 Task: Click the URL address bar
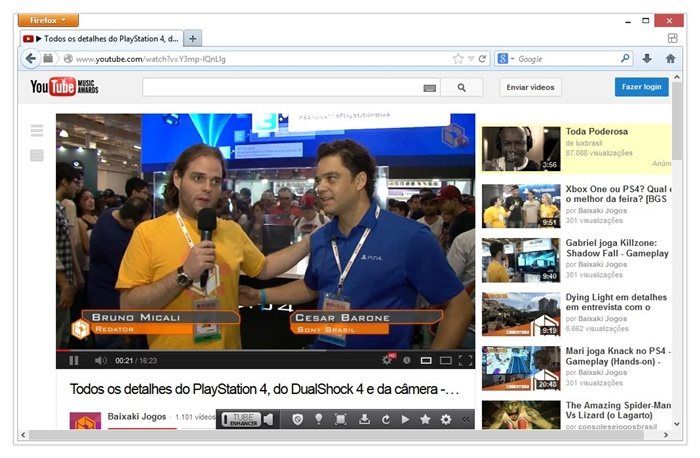[261, 59]
